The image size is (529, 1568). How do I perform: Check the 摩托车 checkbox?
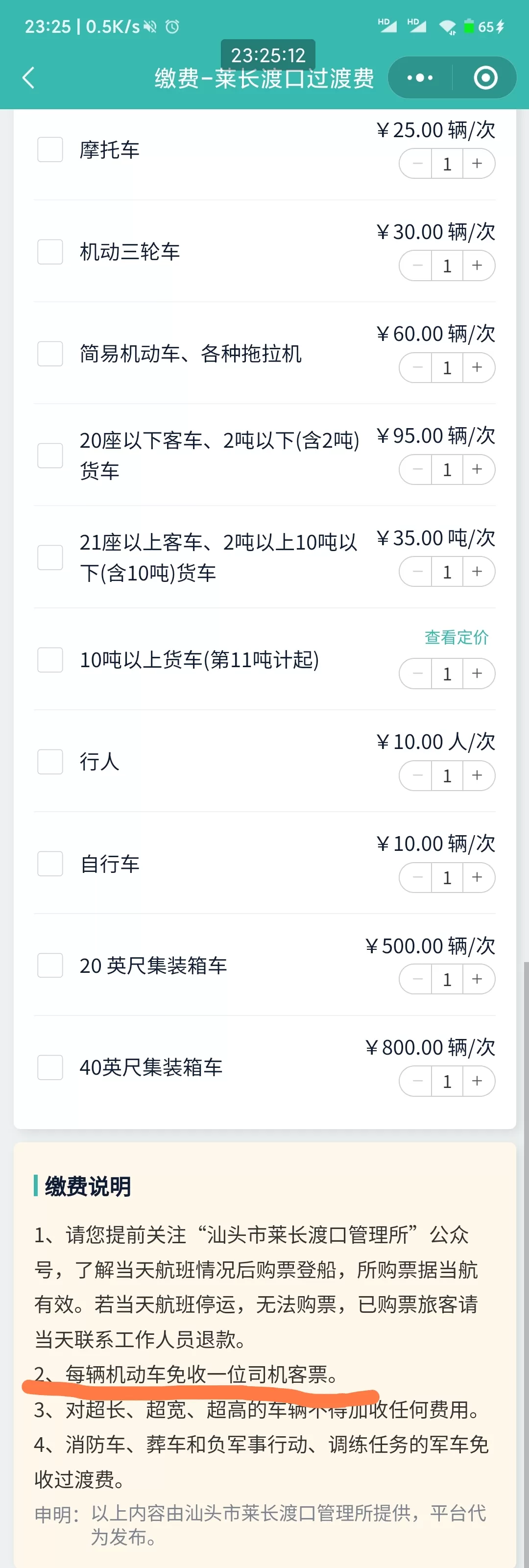50,150
